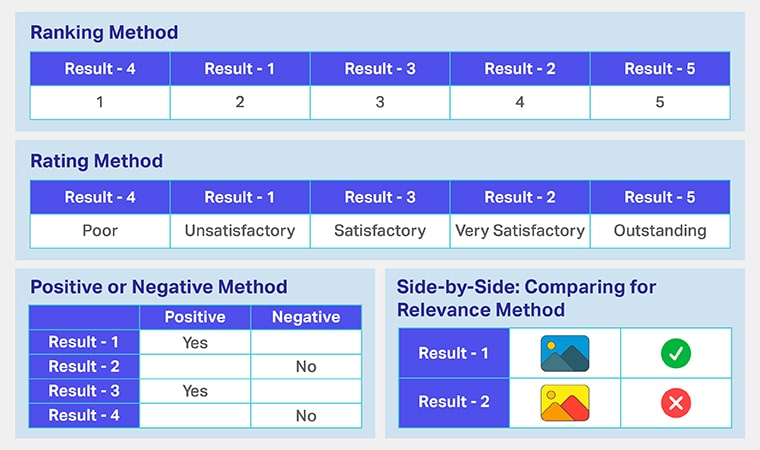Click the Positive column header
760x450 pixels.
tap(195, 317)
